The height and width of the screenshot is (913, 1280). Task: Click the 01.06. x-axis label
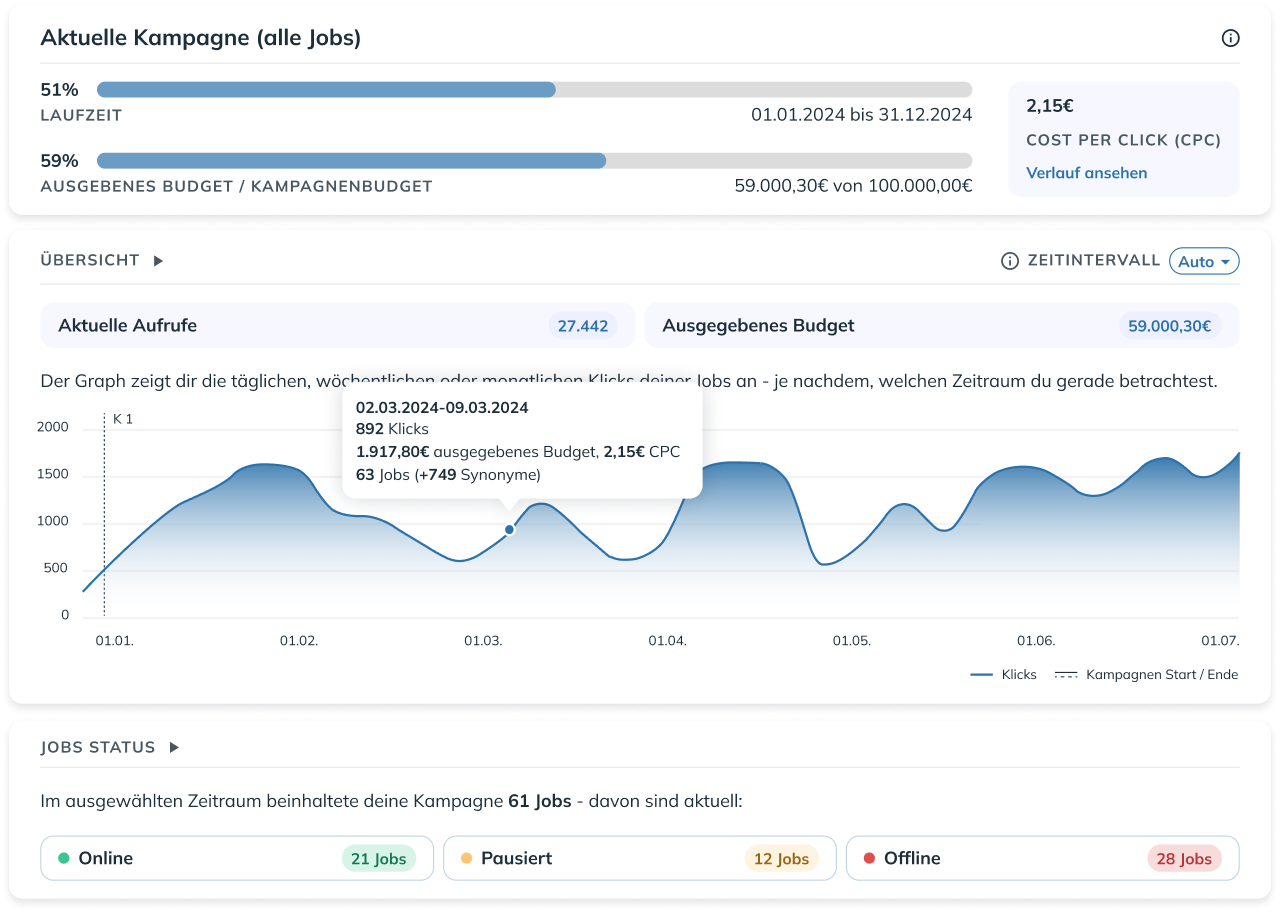click(x=1036, y=641)
